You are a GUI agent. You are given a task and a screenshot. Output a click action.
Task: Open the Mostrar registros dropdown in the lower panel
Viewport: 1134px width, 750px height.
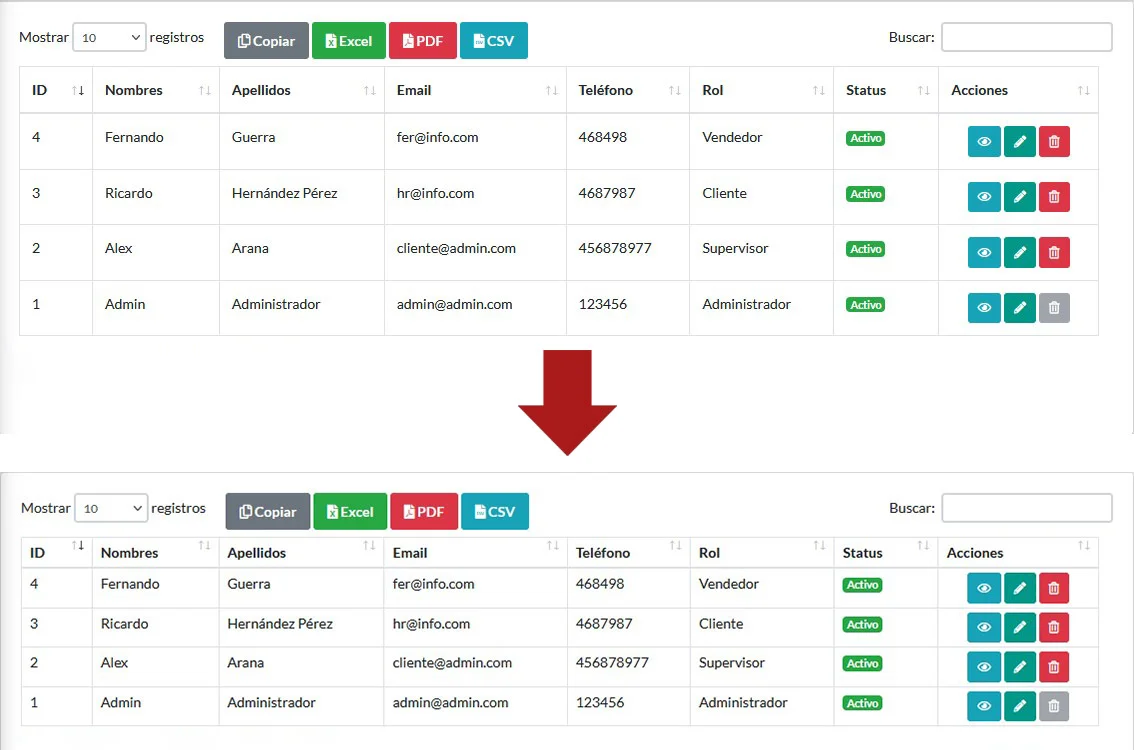(x=111, y=508)
